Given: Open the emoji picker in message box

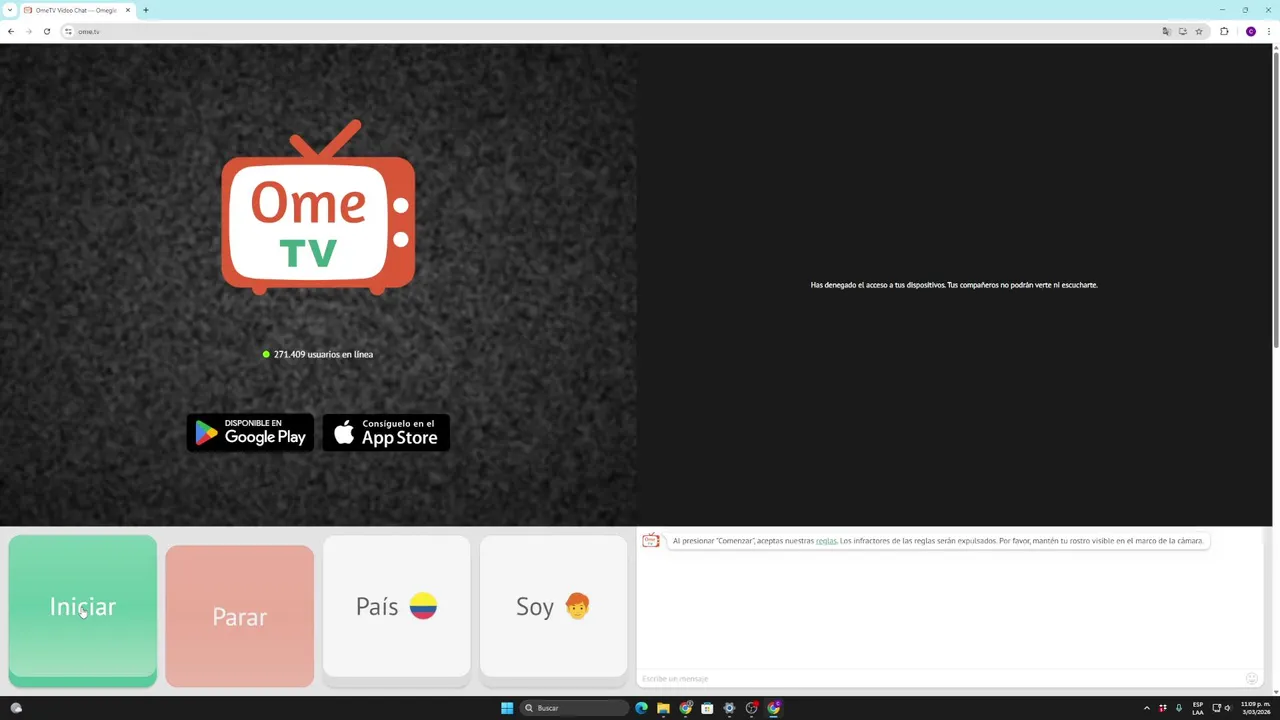Looking at the screenshot, I should tap(1251, 679).
